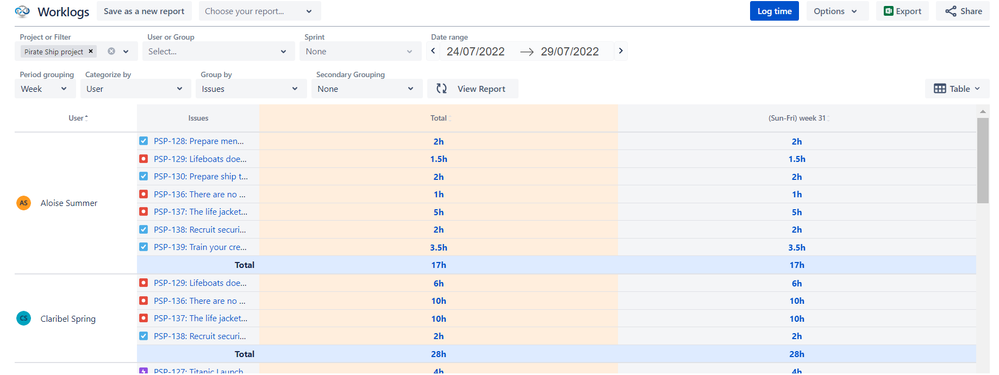Image resolution: width=999 pixels, height=375 pixels.
Task: Click the Log time button
Action: [x=774, y=11]
